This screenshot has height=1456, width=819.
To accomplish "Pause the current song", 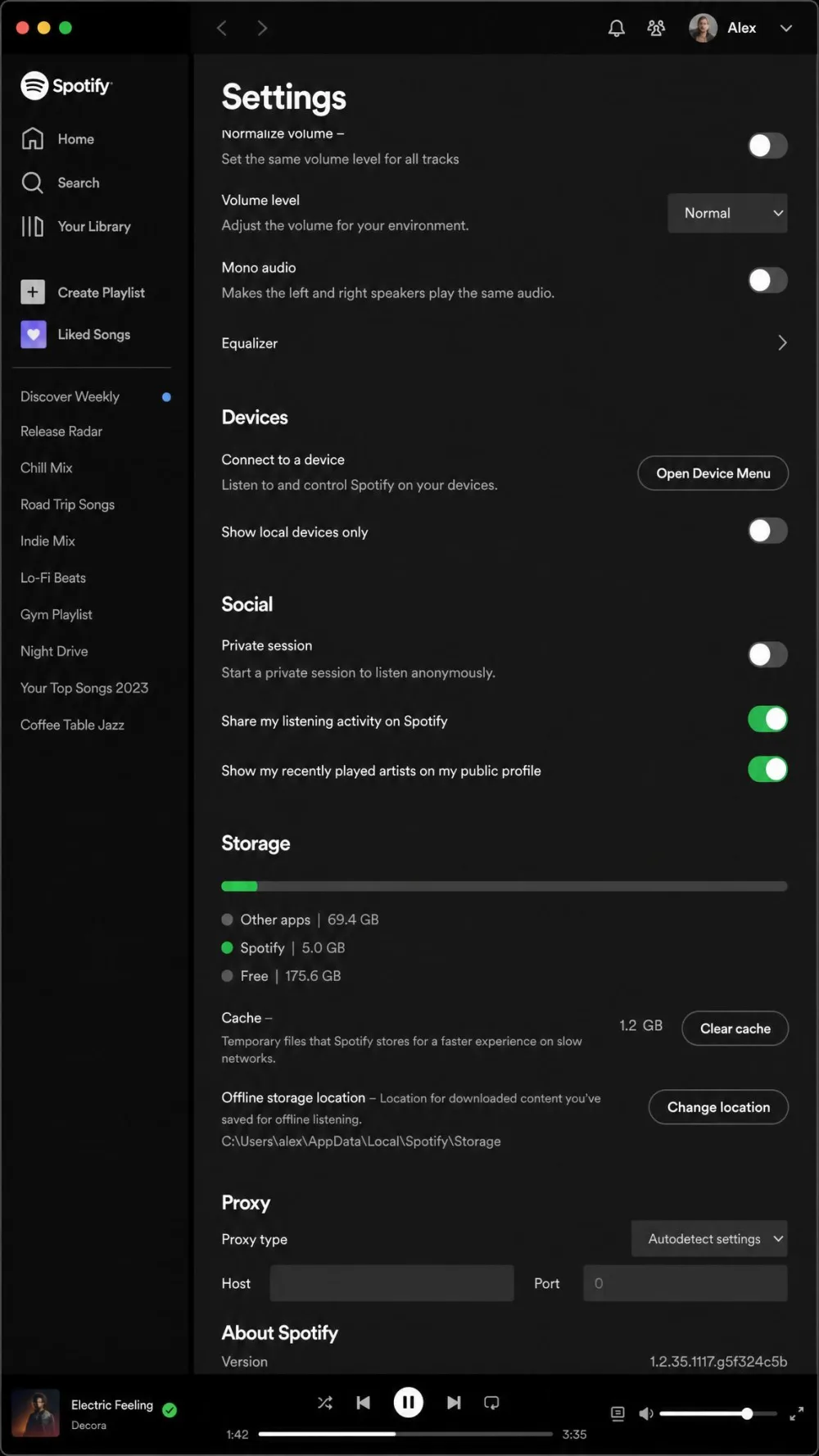I will coord(409,1403).
